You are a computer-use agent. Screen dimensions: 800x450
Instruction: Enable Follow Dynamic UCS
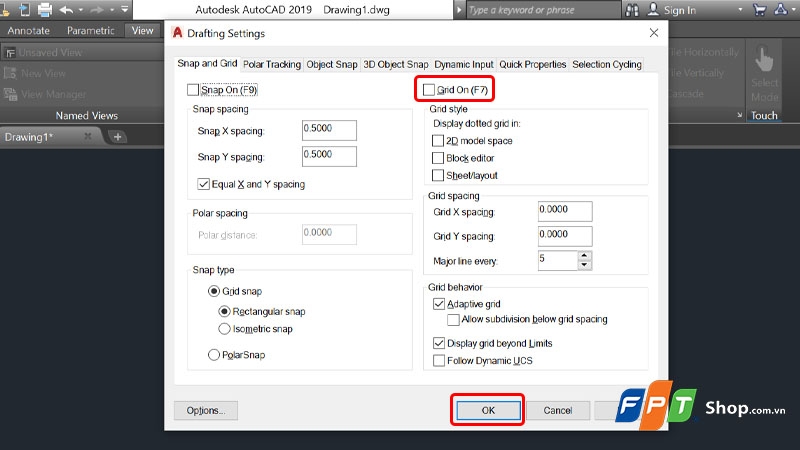point(438,360)
